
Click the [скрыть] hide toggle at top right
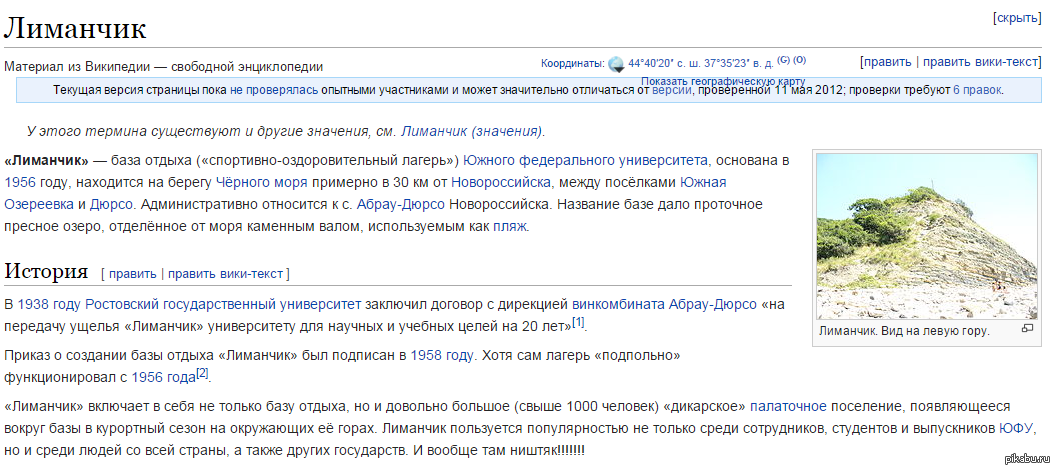(x=1017, y=19)
